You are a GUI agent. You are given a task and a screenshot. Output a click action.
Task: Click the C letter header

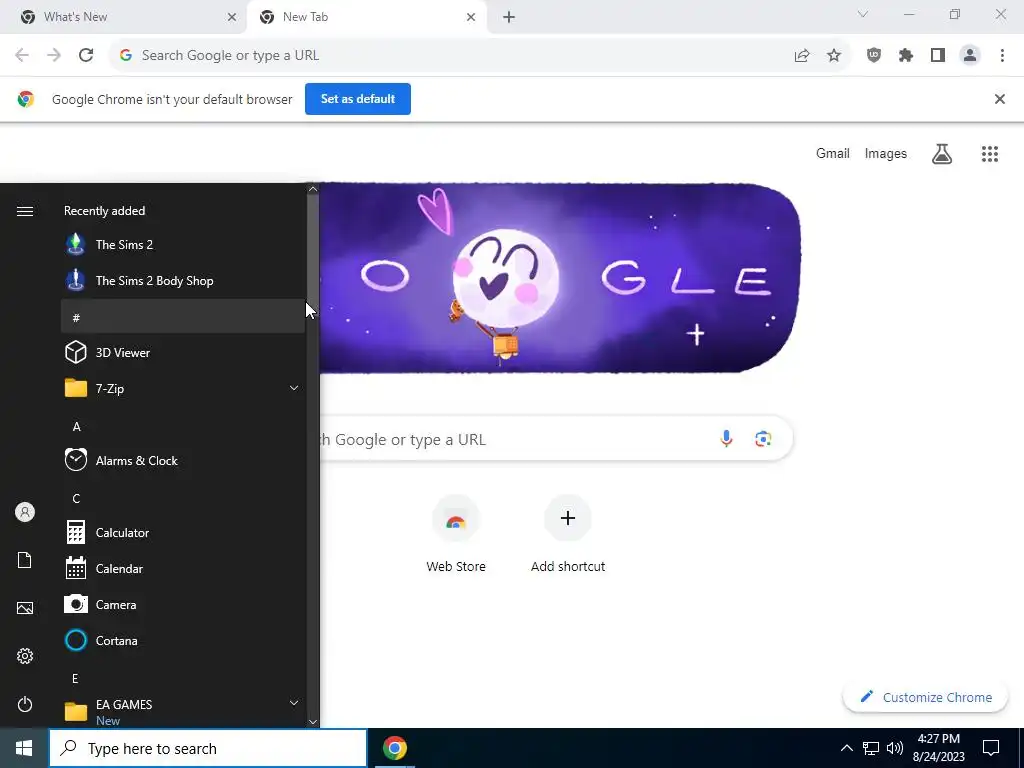click(x=183, y=498)
